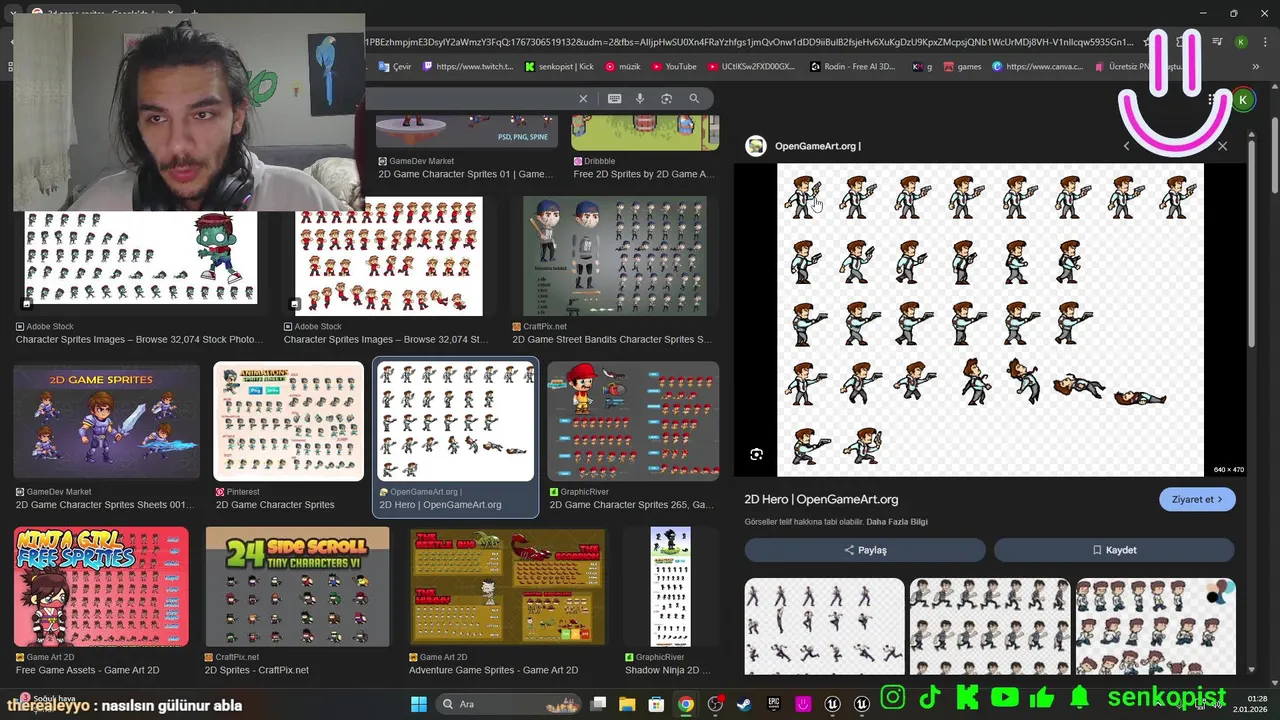Open the large 2D Hero sprite sheet preview

(x=990, y=320)
